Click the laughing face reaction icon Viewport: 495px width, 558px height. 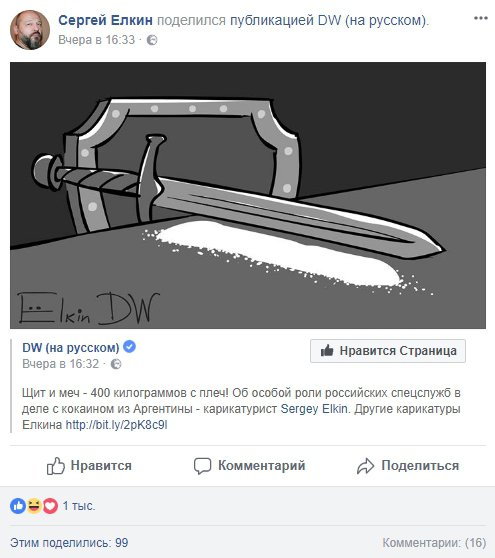pos(34,506)
